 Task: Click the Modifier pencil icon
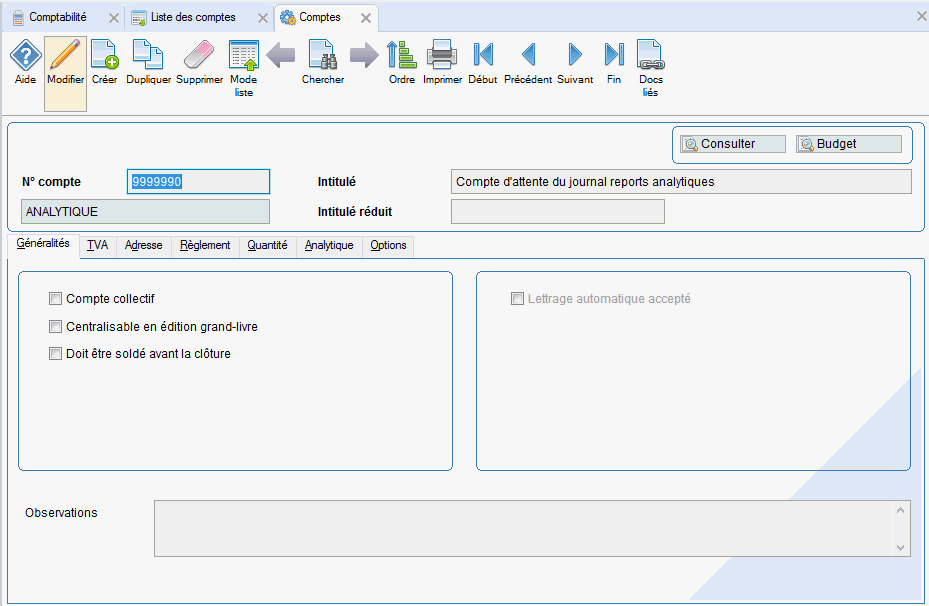click(65, 57)
